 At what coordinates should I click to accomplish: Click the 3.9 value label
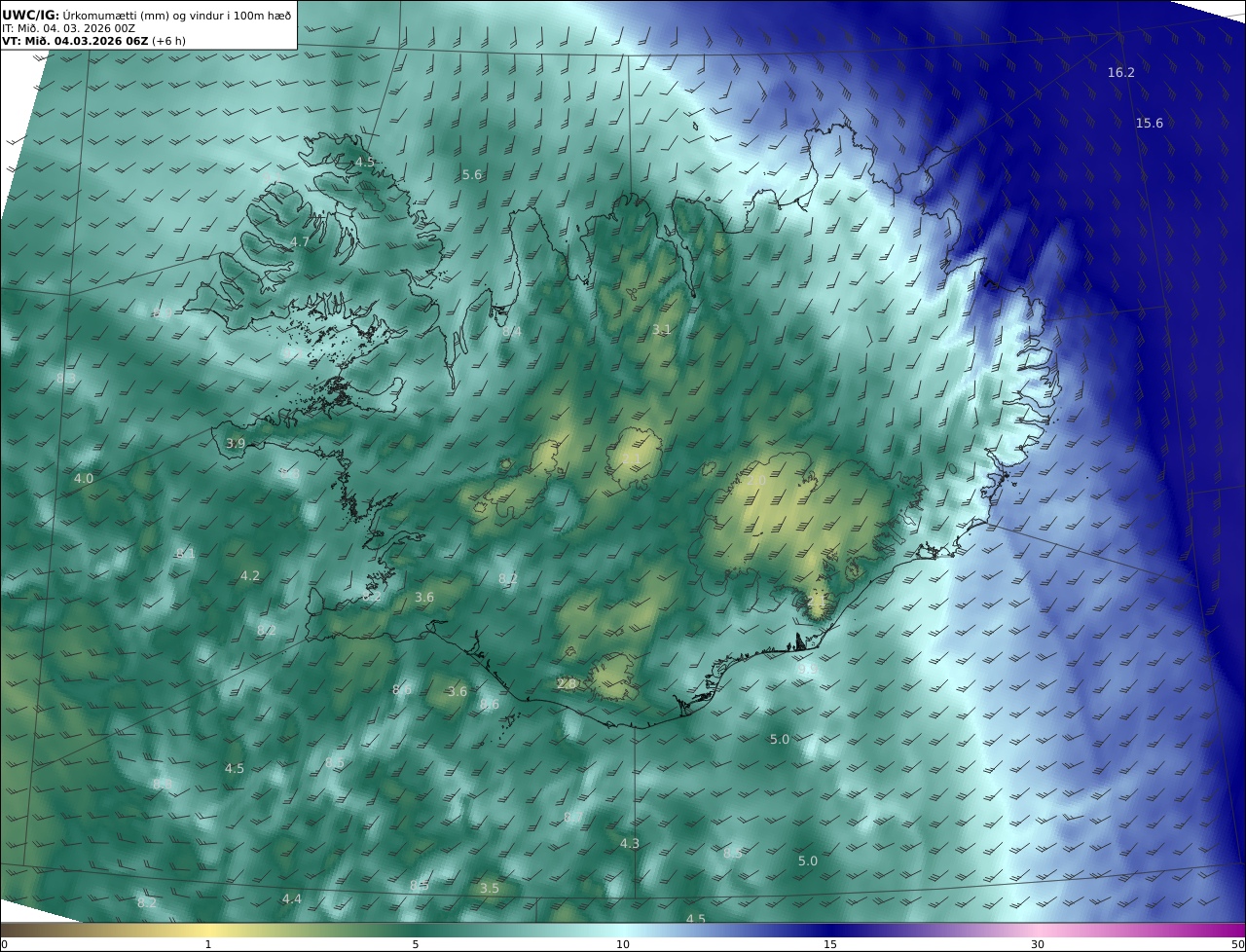[x=236, y=443]
